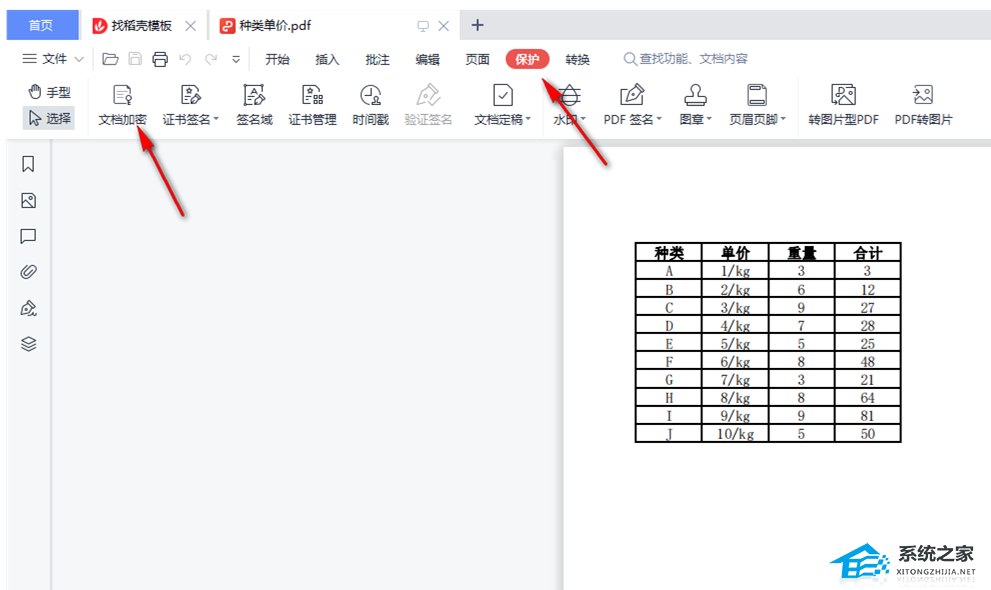Expand the 文档定稿 dropdown arrow
The width and height of the screenshot is (991, 590).
[x=528, y=119]
